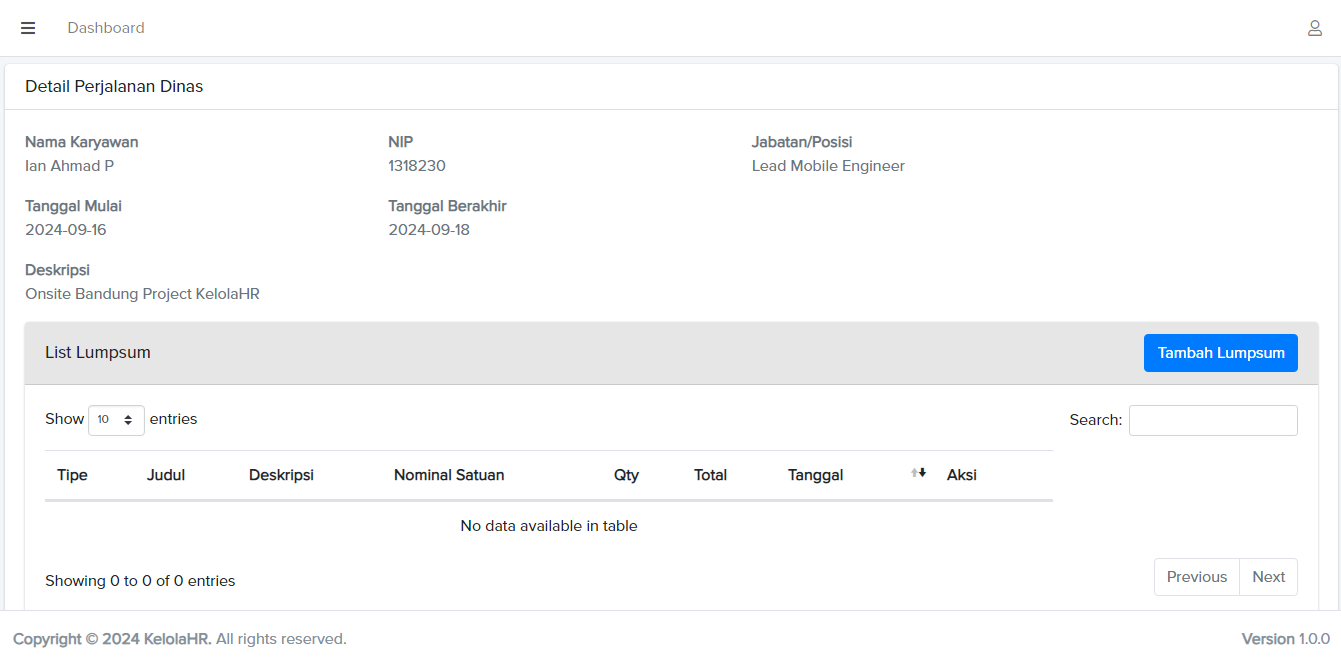Click the Tanggal column header text

point(815,475)
